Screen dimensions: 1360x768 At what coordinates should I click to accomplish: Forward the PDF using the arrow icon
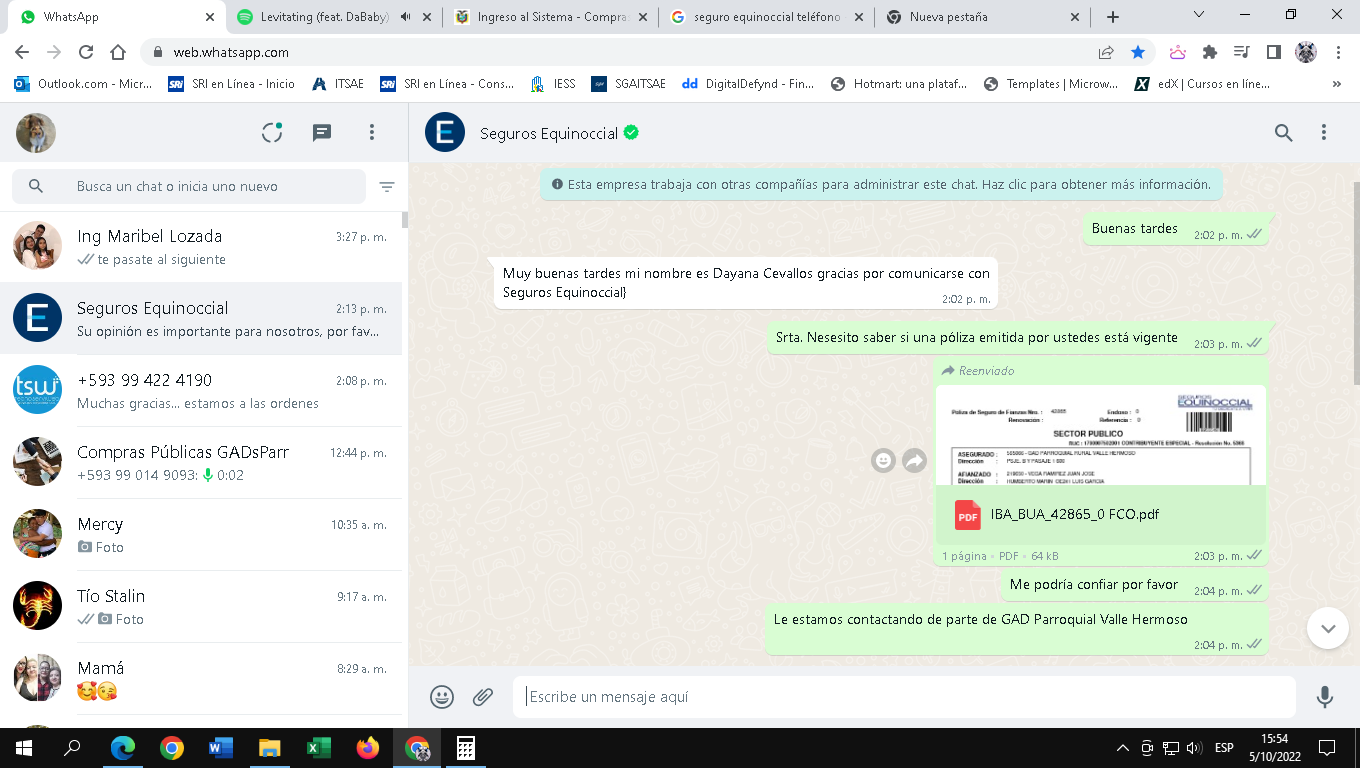(914, 460)
